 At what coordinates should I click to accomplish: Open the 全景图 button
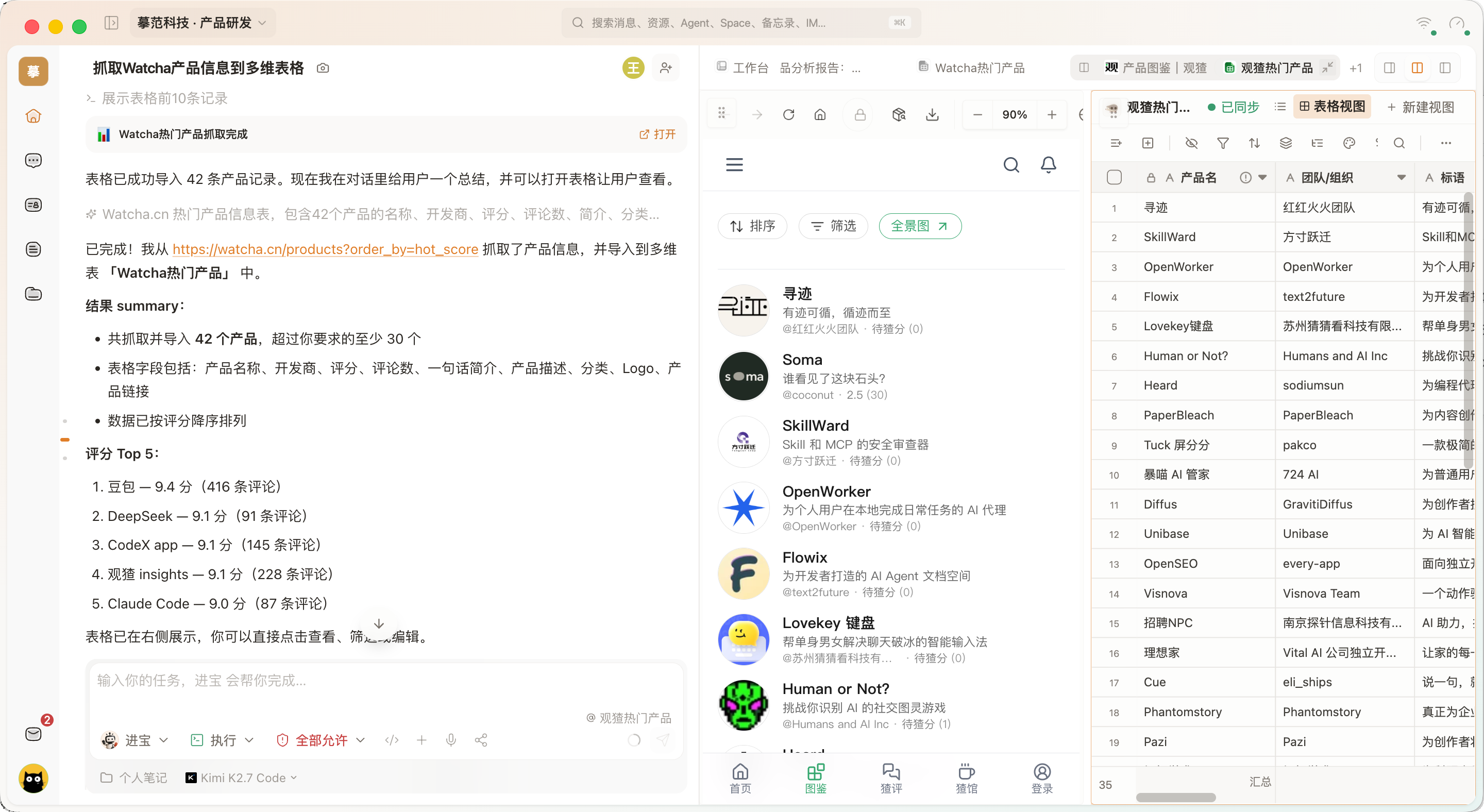(x=920, y=226)
